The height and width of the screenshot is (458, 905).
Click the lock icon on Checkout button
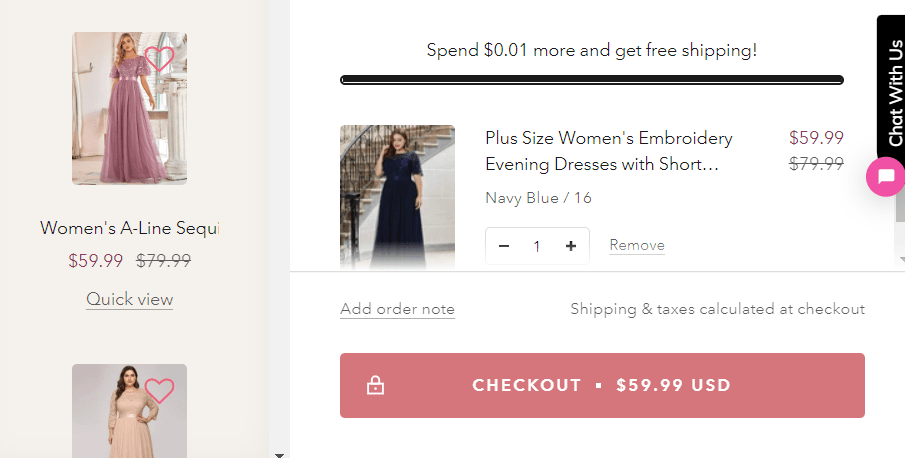376,385
